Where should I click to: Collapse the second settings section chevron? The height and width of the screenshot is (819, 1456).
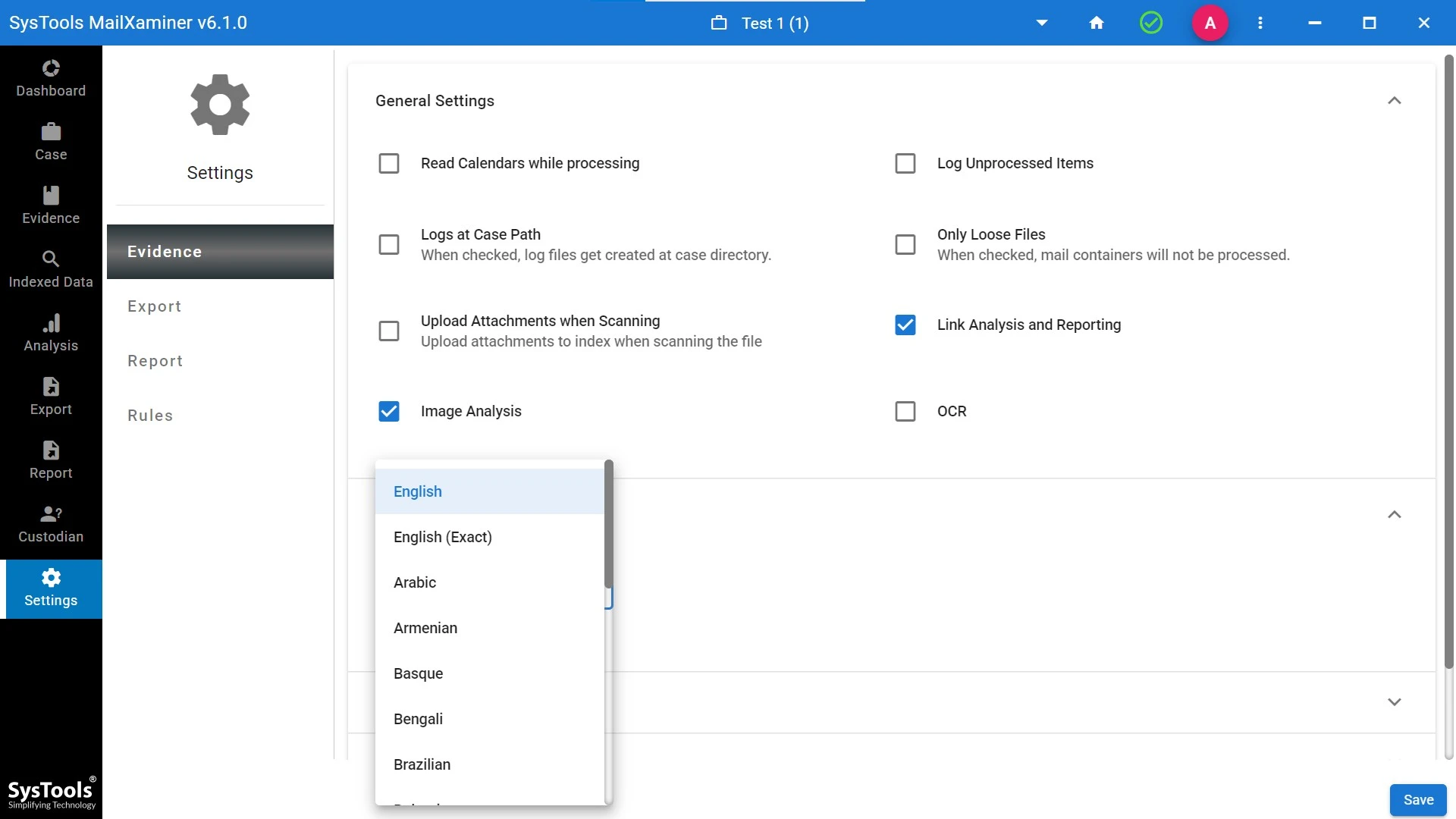[1395, 515]
